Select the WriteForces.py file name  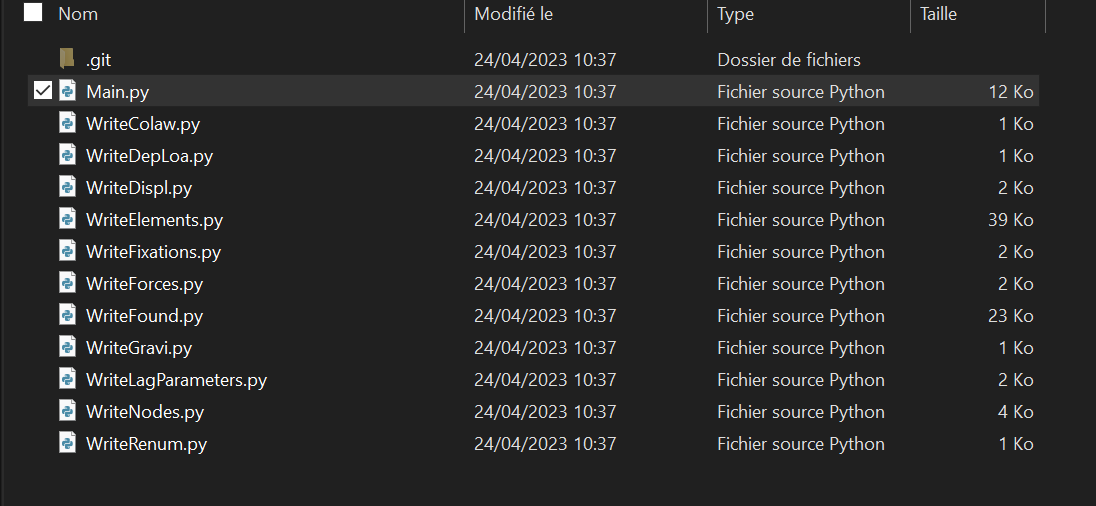click(144, 283)
